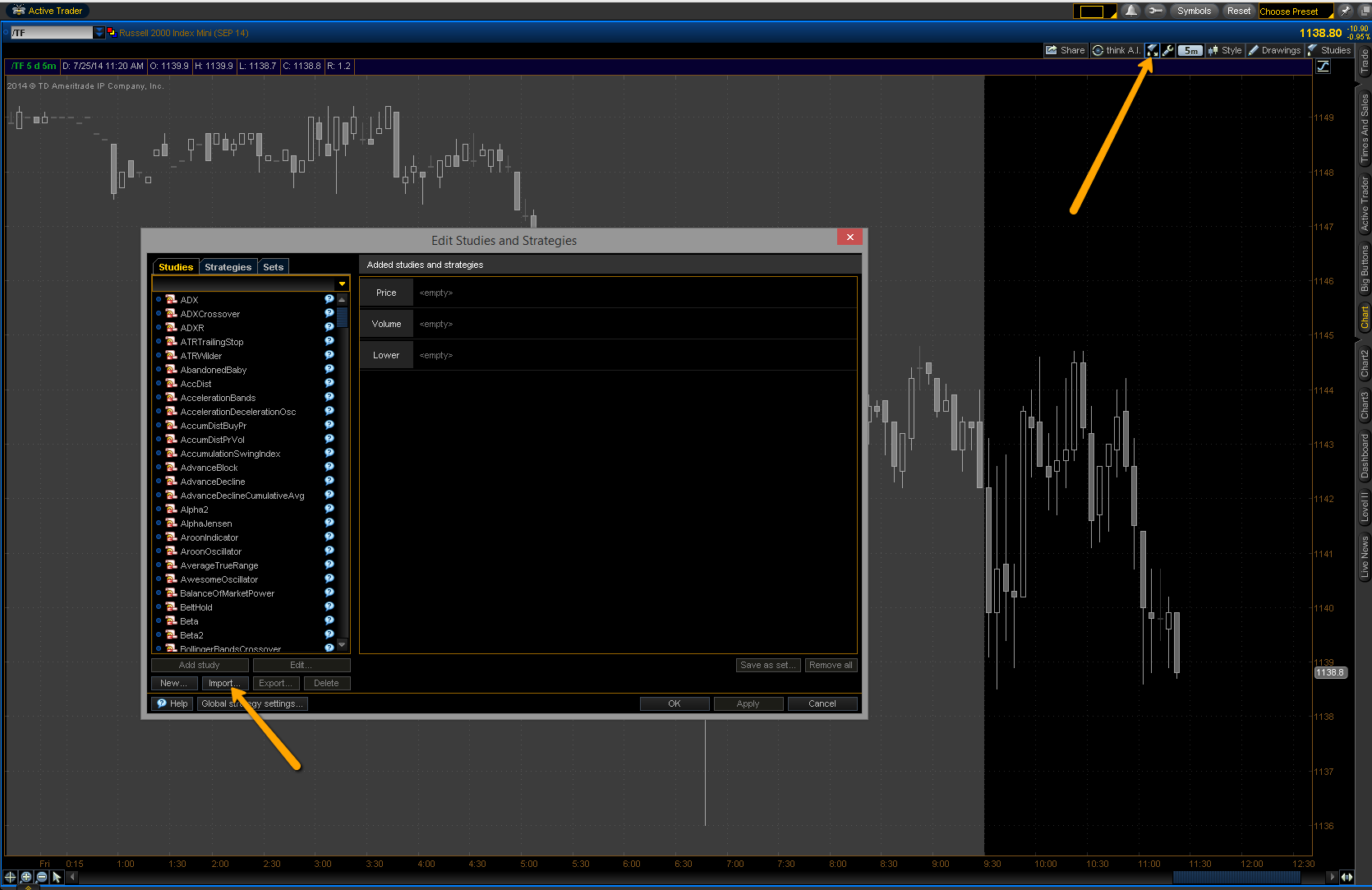Open the Trade side tab
The height and width of the screenshot is (890, 1372).
pyautogui.click(x=1365, y=62)
